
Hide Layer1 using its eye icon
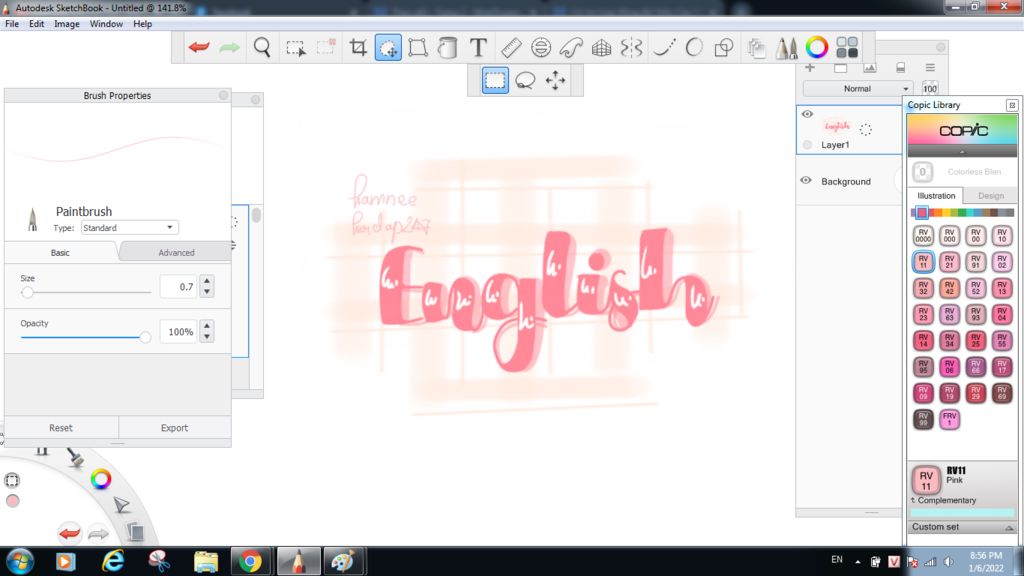pos(807,114)
